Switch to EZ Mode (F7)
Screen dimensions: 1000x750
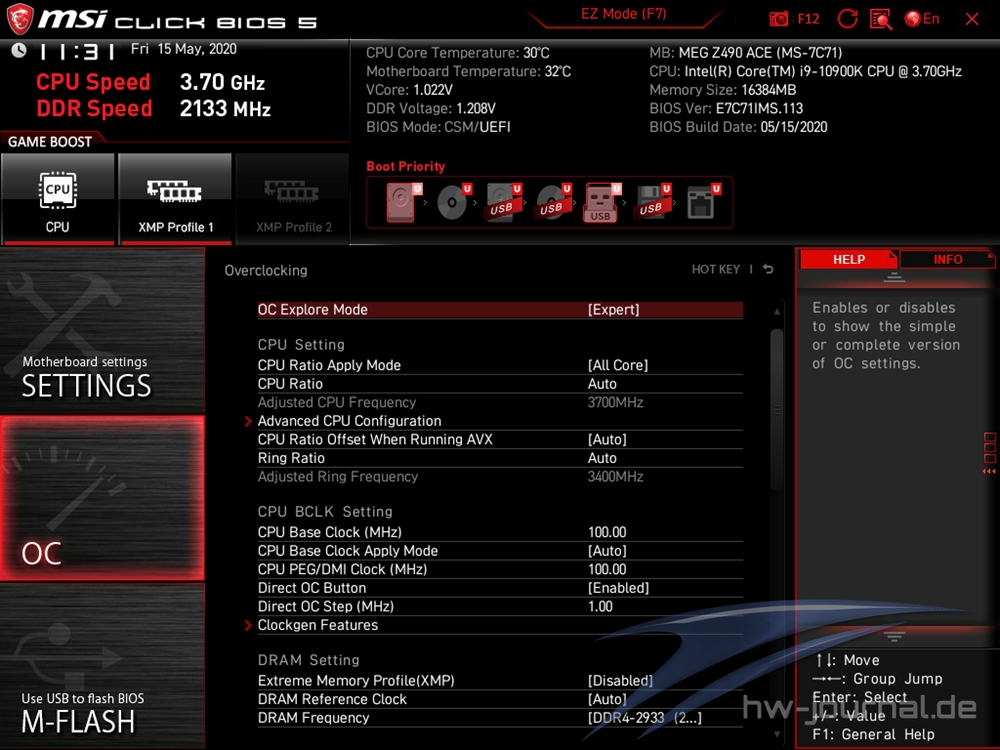(623, 14)
